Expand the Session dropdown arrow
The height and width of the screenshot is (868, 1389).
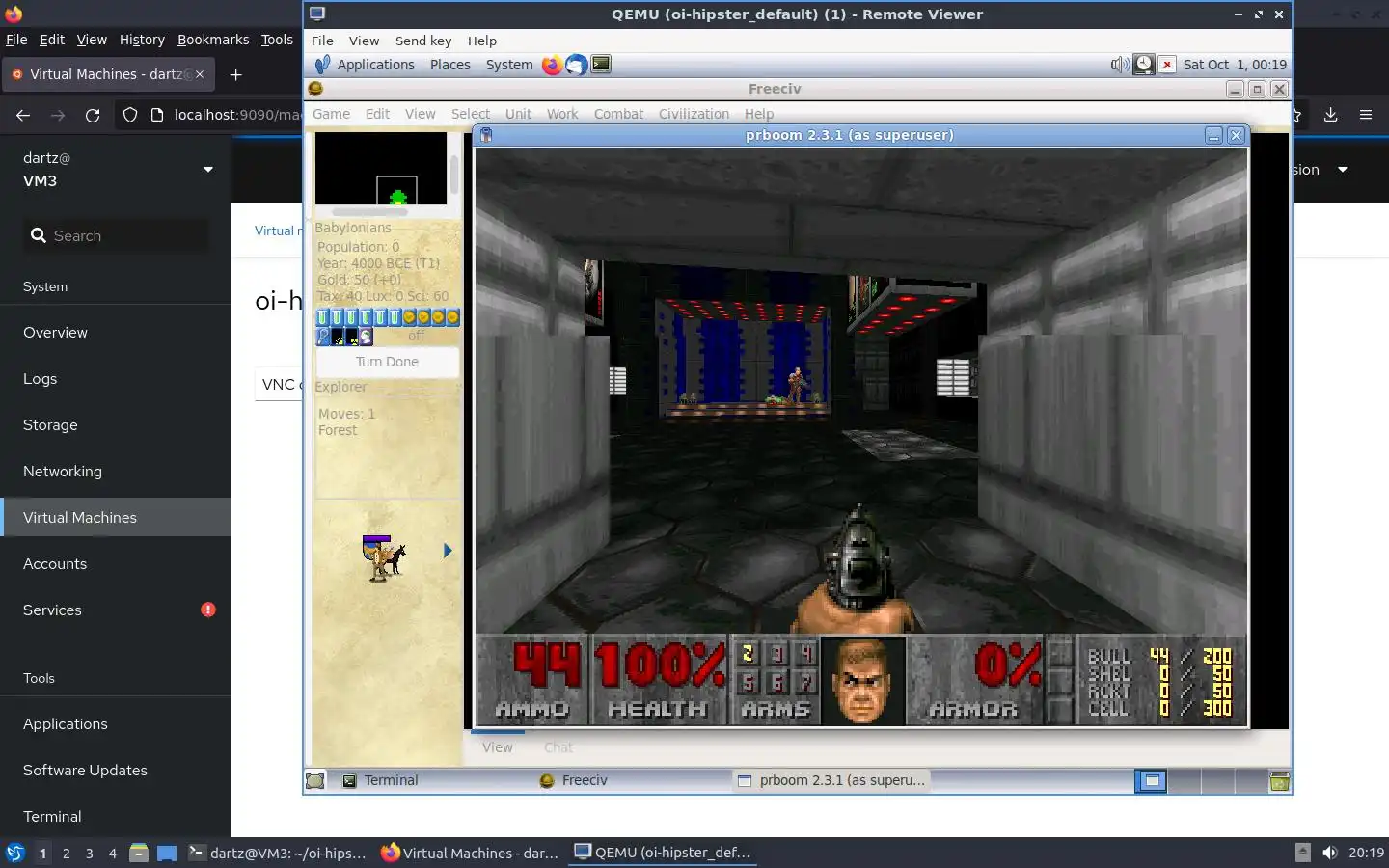click(x=1342, y=170)
